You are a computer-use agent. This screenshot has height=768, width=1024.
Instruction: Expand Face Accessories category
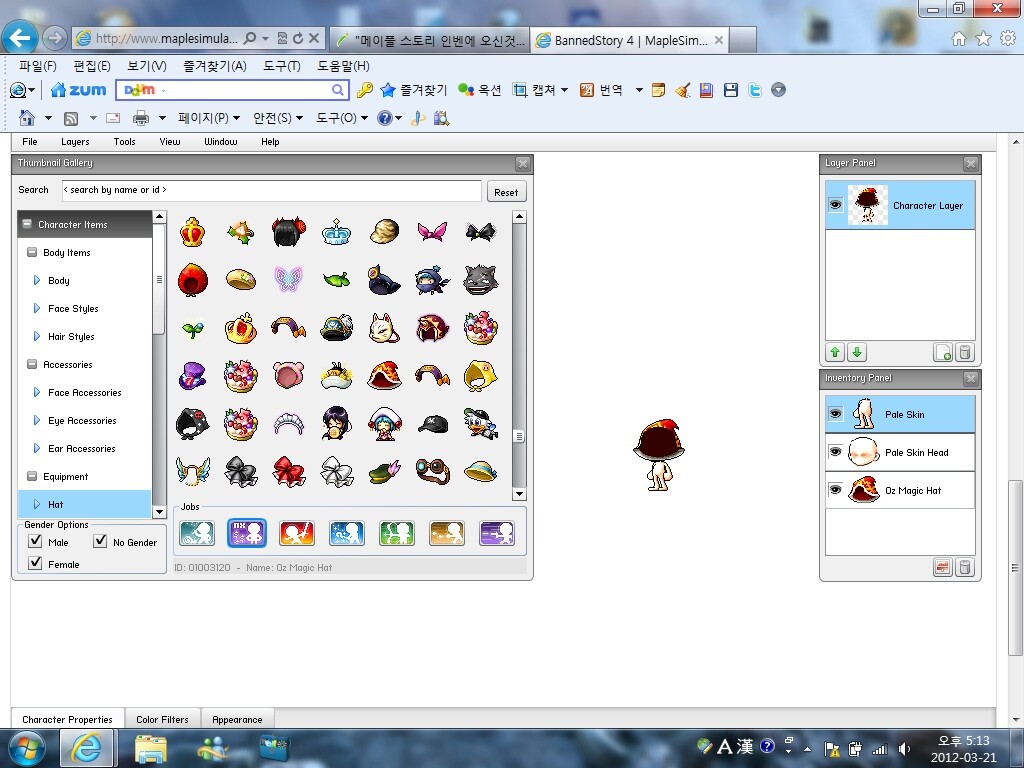(x=37, y=392)
